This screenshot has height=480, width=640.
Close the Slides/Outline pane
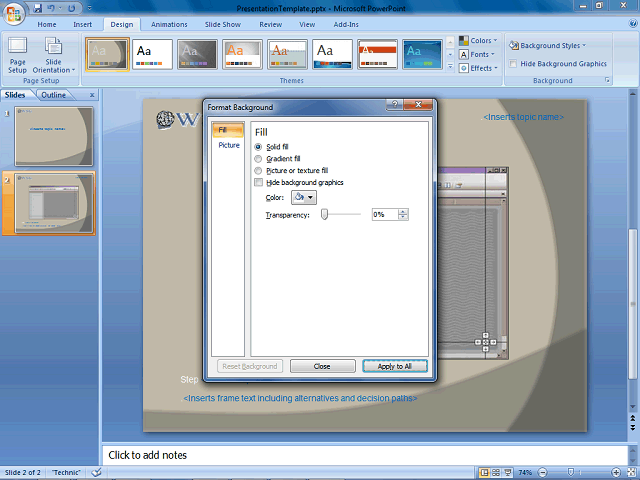tap(92, 95)
